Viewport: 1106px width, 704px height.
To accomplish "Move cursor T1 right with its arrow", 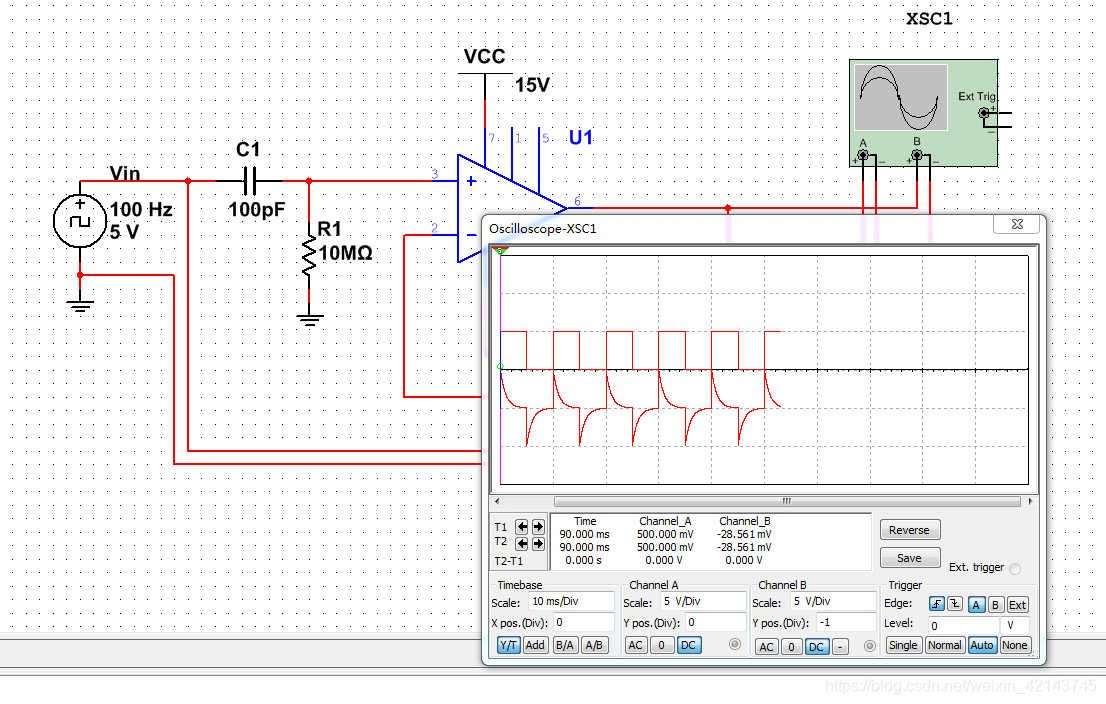I will click(538, 527).
